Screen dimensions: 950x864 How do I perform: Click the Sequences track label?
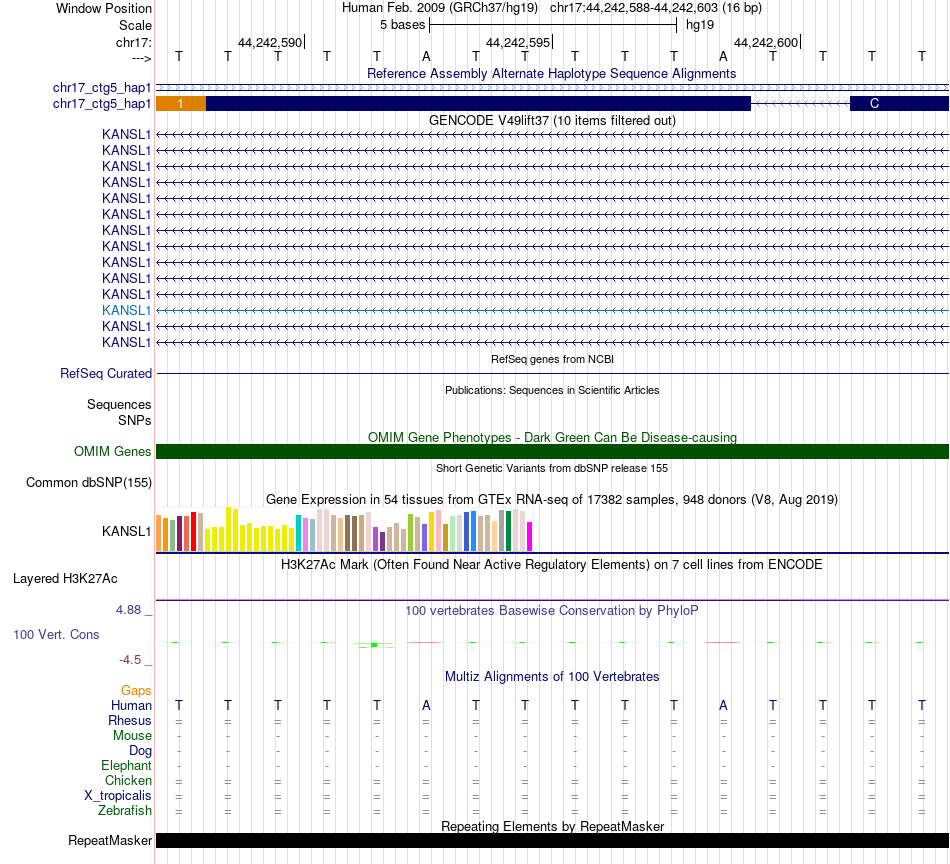pos(119,404)
